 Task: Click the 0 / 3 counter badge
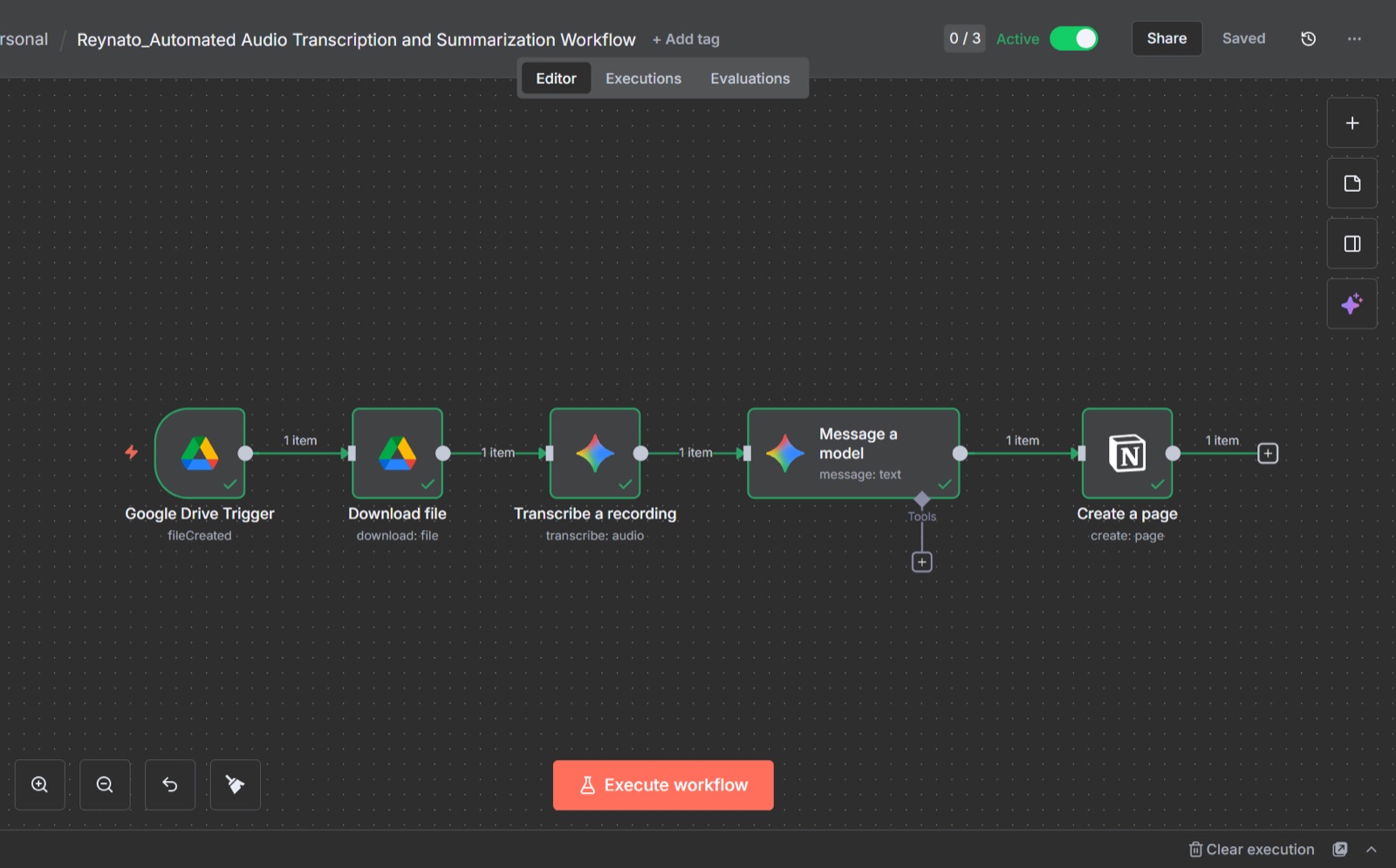[x=965, y=38]
